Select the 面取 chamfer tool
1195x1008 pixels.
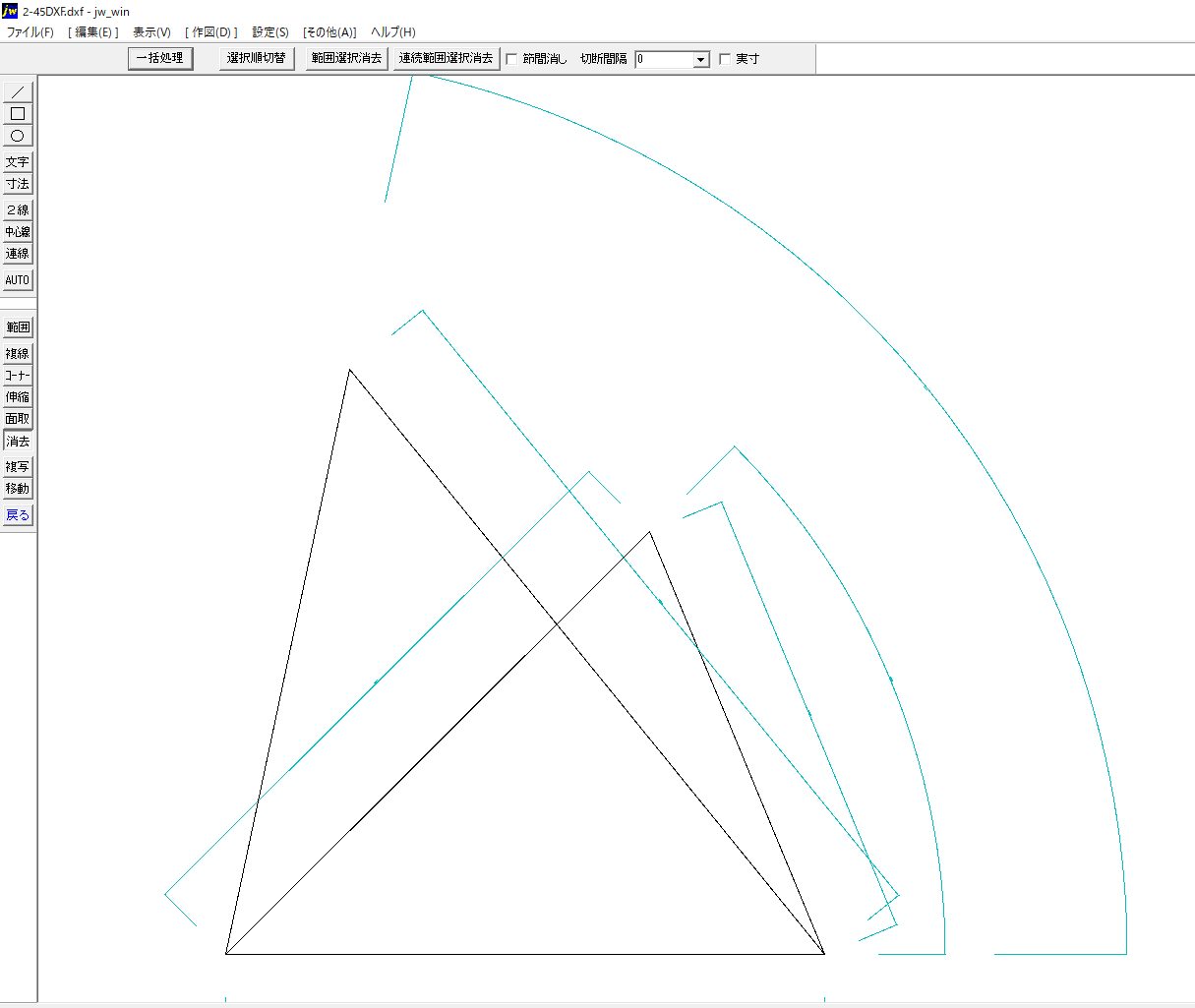click(x=18, y=419)
